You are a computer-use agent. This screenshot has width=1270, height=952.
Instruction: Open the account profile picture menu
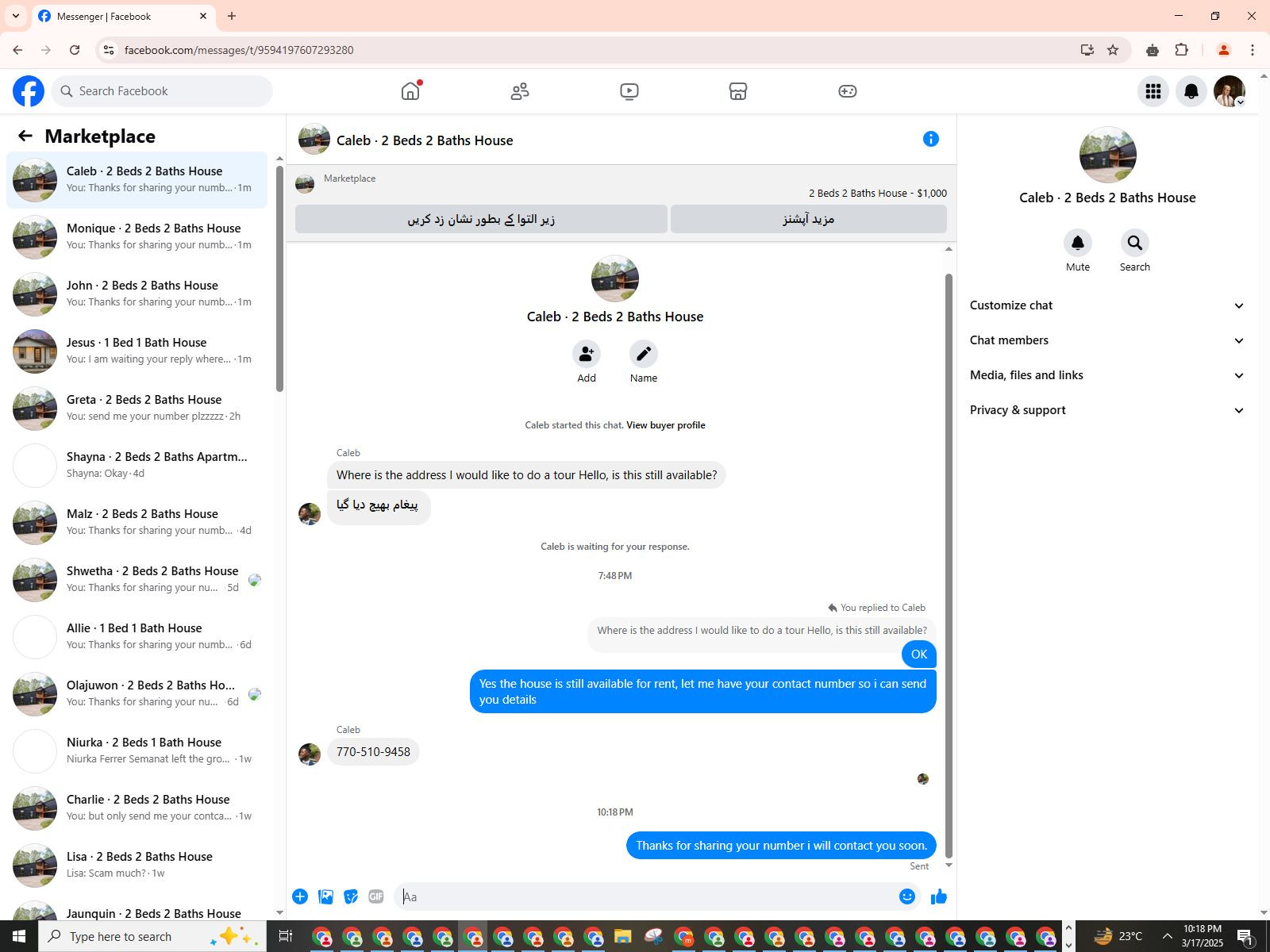(x=1230, y=91)
